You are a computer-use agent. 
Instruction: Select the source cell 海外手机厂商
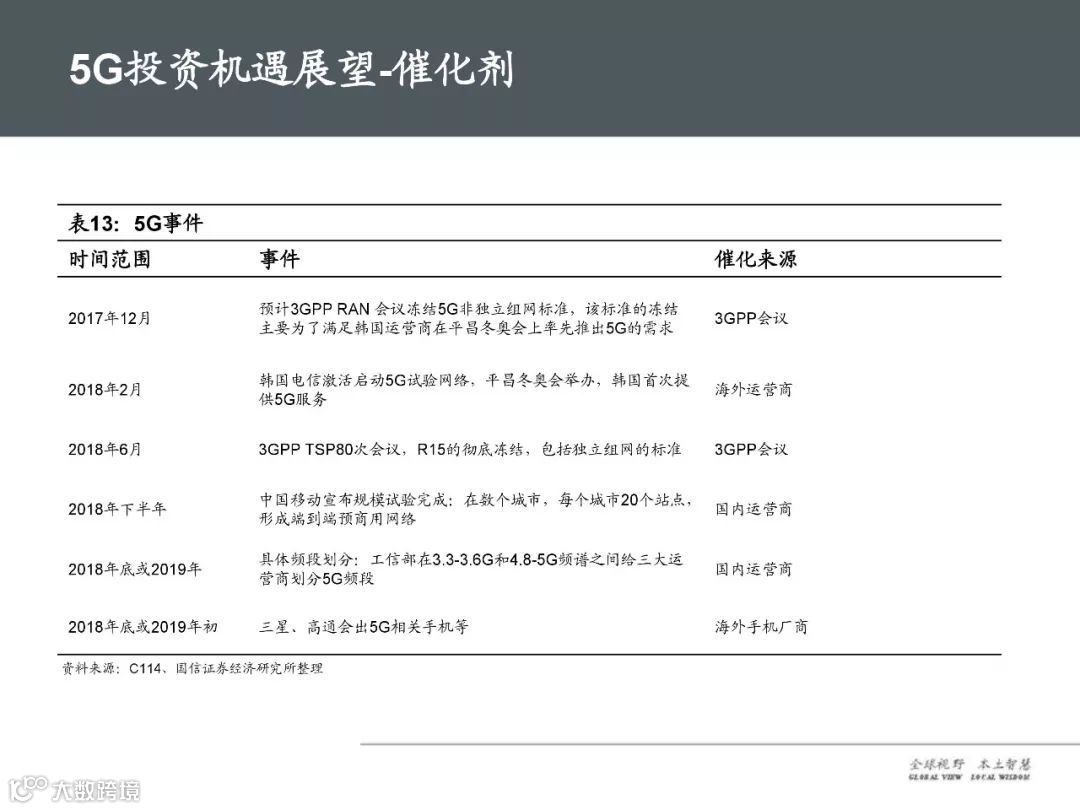tap(761, 627)
